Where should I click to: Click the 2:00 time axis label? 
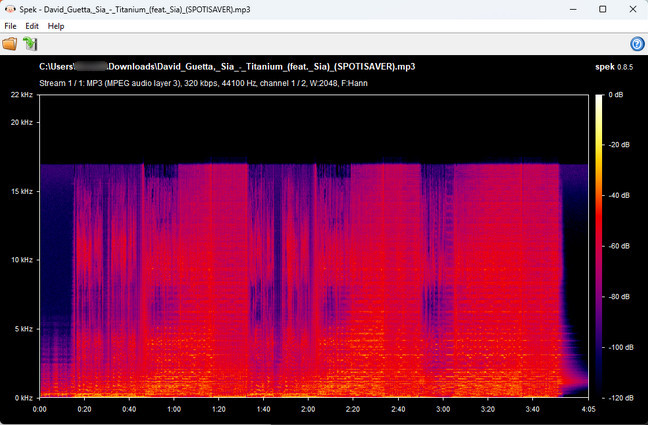(308, 409)
